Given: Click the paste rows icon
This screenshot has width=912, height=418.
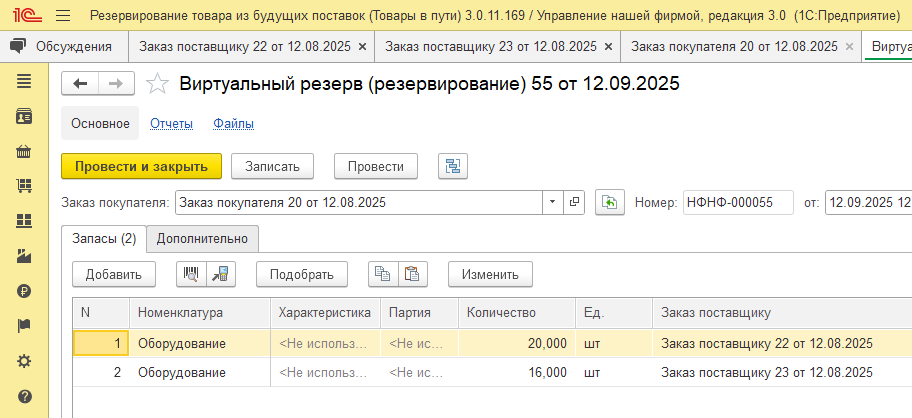Looking at the screenshot, I should point(412,273).
